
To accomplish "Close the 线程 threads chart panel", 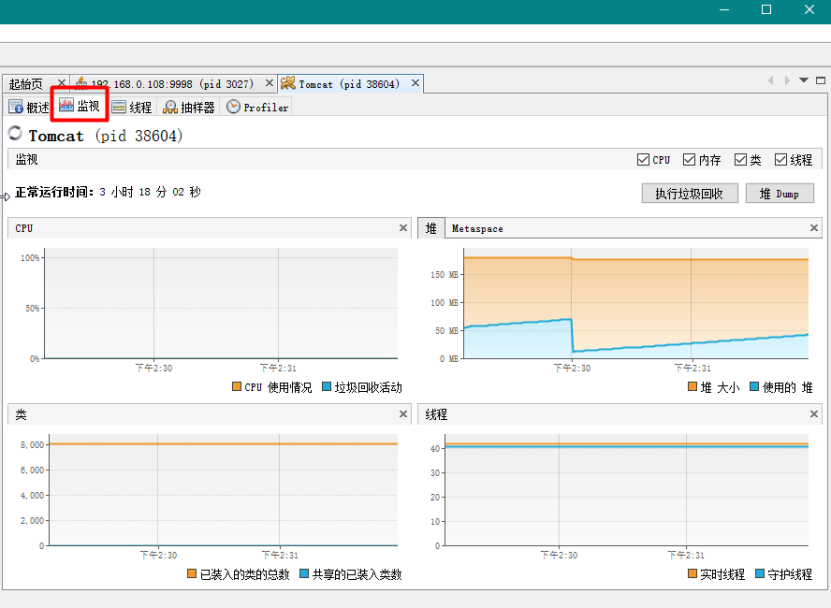I will (814, 414).
